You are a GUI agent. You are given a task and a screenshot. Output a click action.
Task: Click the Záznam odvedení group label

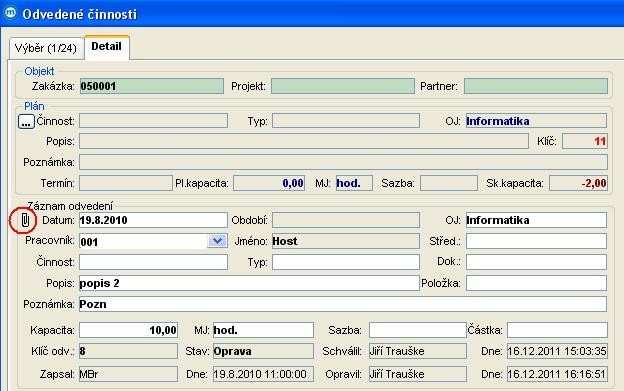point(70,206)
